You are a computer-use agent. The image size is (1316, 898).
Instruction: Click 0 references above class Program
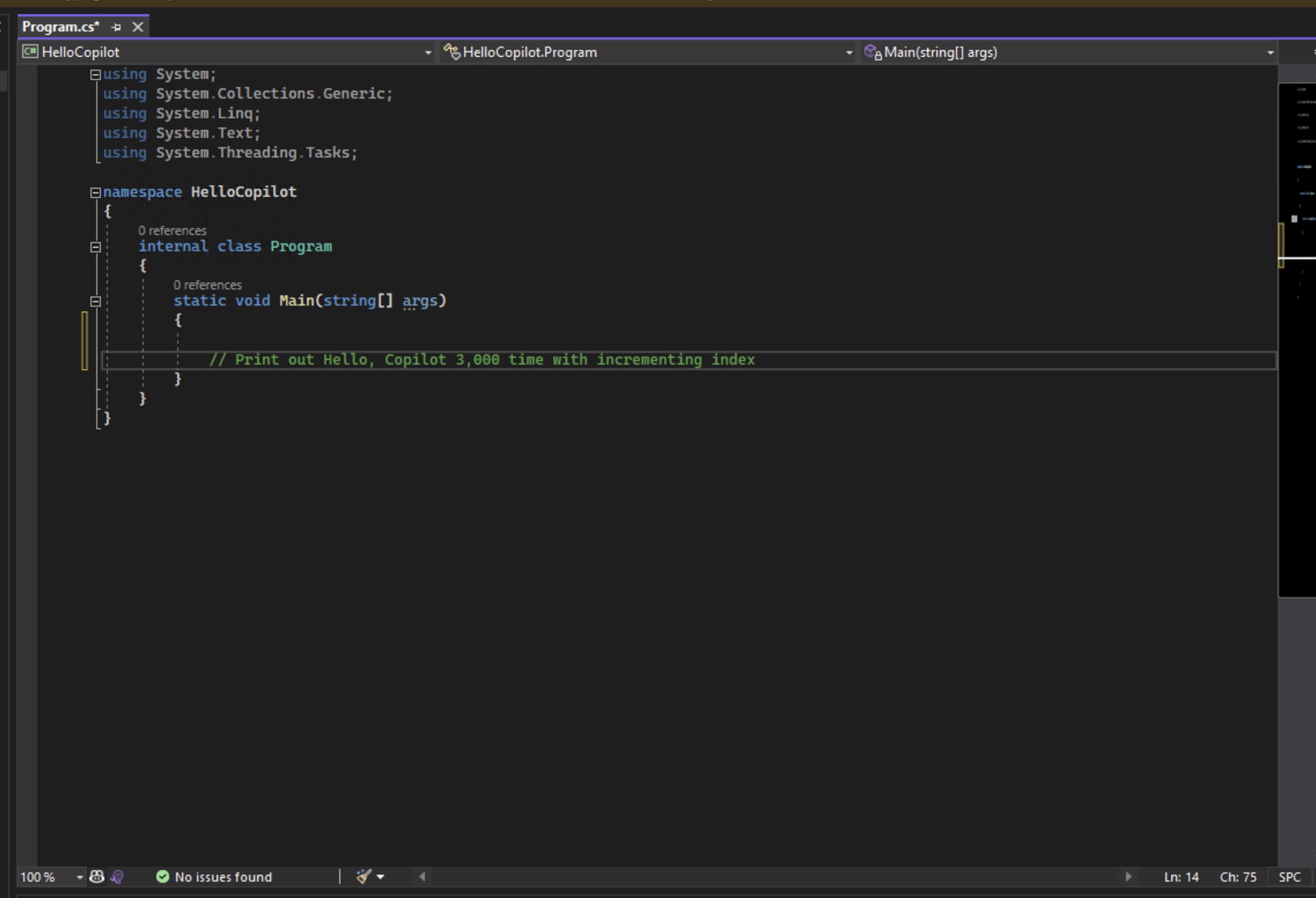pos(172,230)
